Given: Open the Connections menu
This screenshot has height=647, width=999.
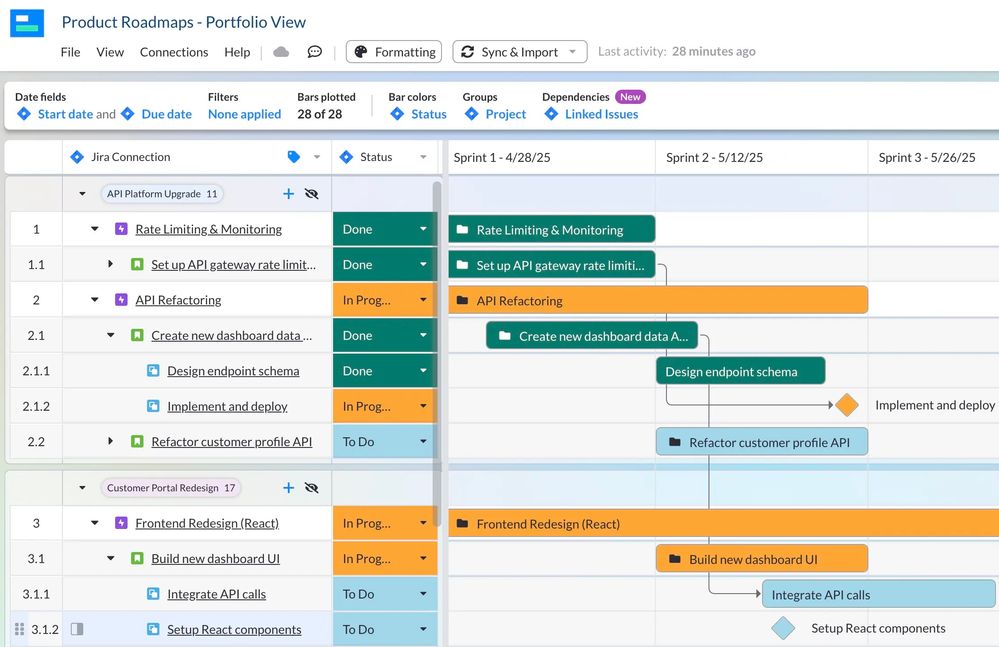Looking at the screenshot, I should pyautogui.click(x=173, y=51).
